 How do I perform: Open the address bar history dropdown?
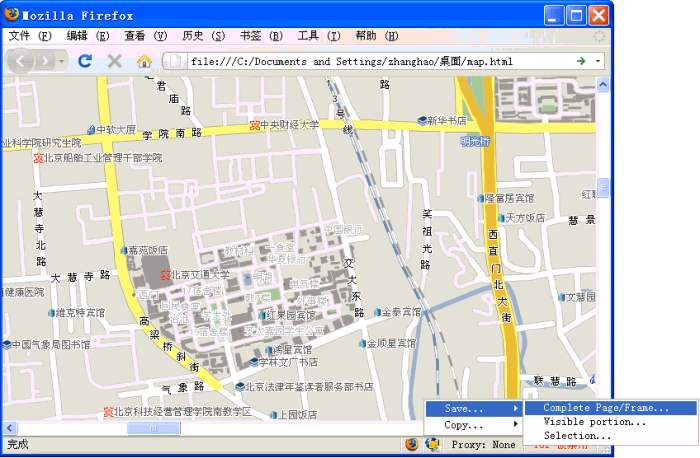pyautogui.click(x=598, y=61)
